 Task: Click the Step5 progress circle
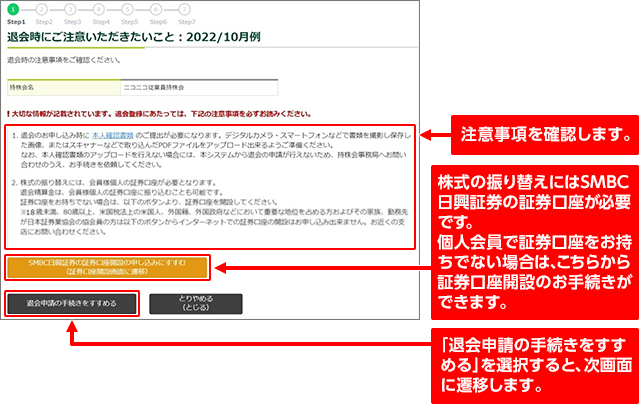pos(127,9)
